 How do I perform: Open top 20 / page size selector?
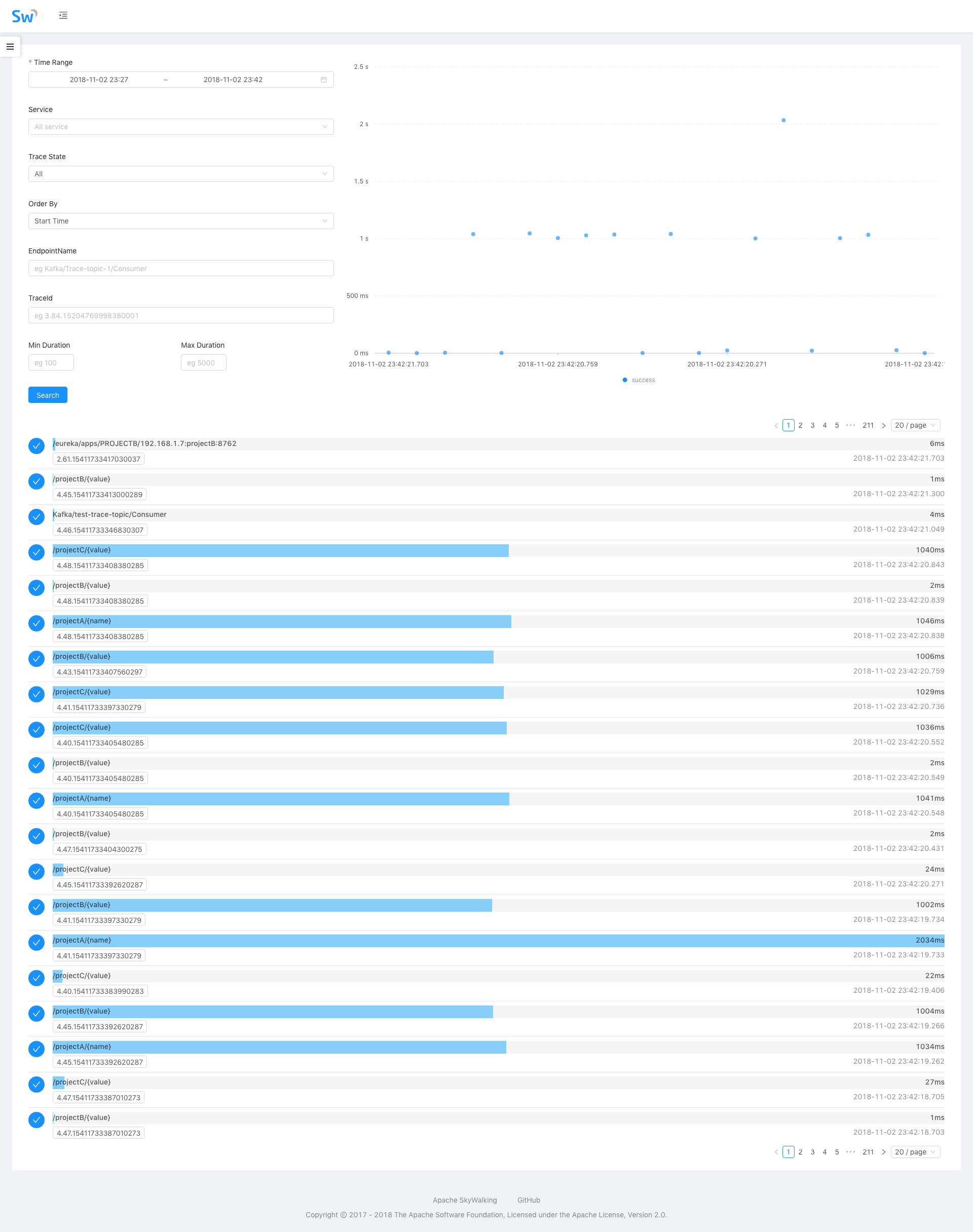(915, 426)
